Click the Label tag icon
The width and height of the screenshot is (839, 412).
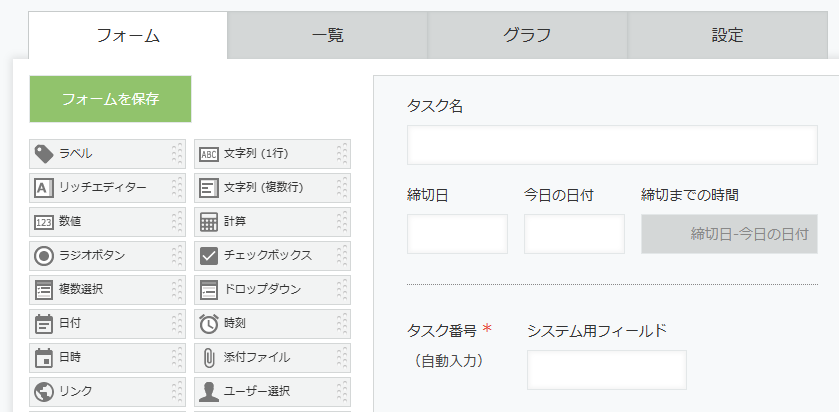pyautogui.click(x=44, y=154)
